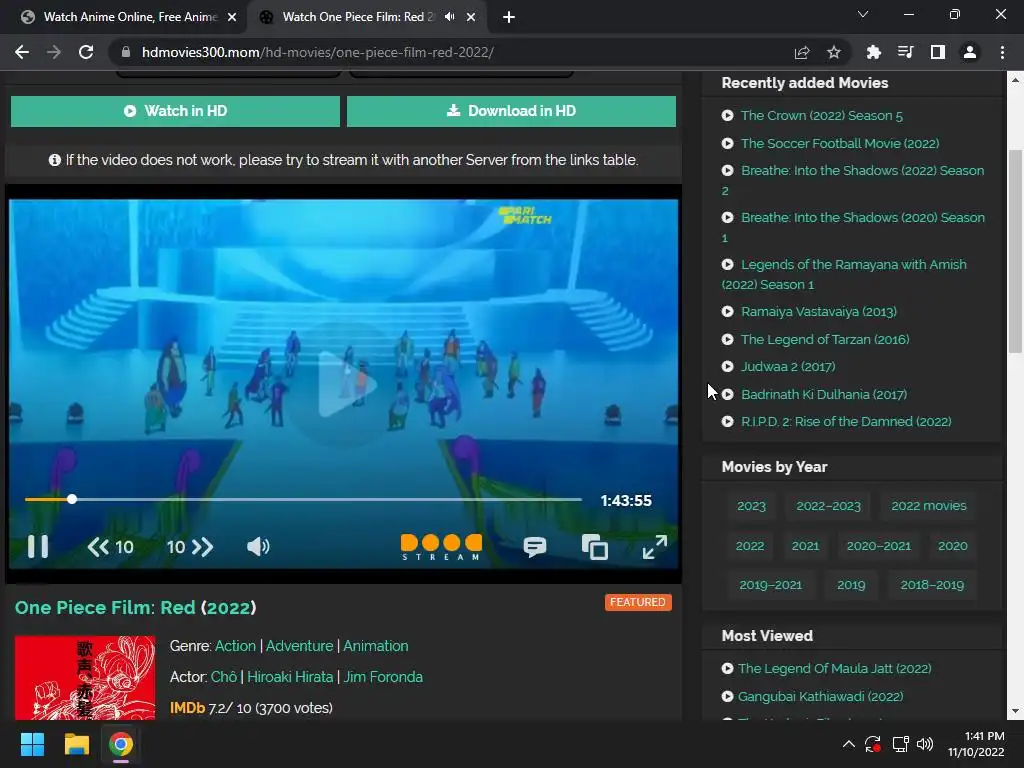Select the 2018-2019 year tag
This screenshot has height=768, width=1024.
coord(932,585)
